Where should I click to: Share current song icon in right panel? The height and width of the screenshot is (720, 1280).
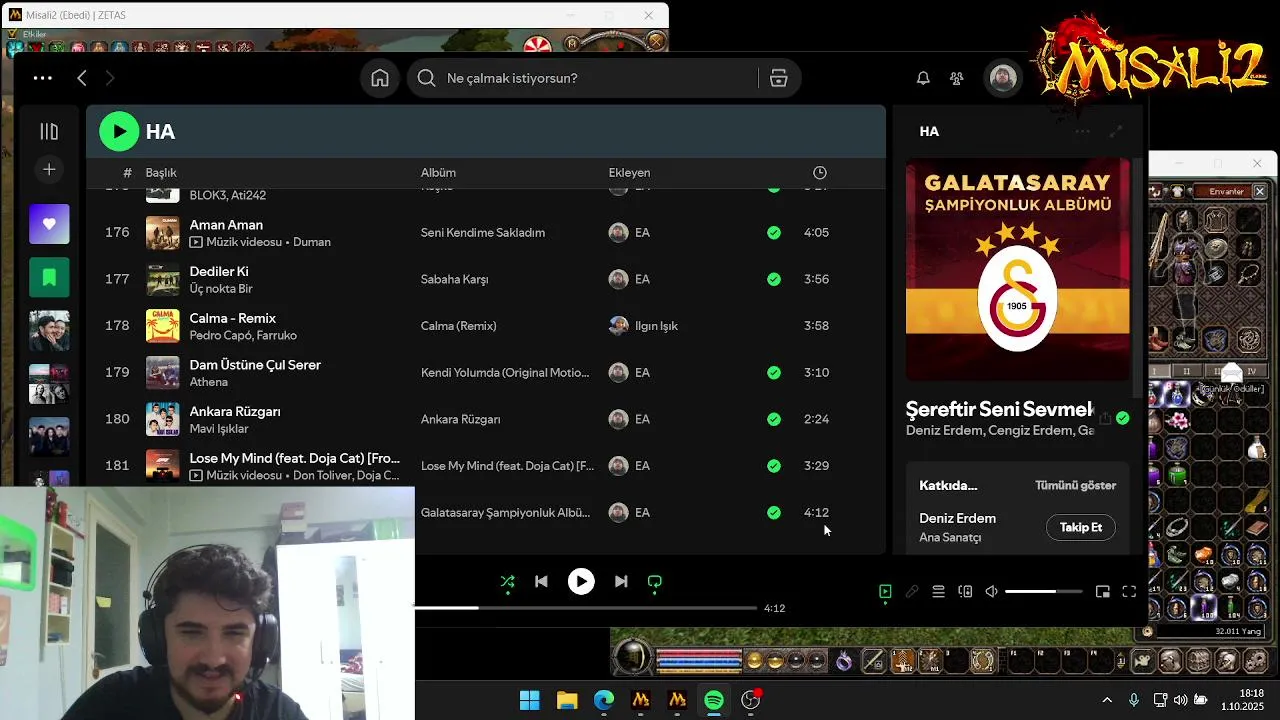point(1105,418)
